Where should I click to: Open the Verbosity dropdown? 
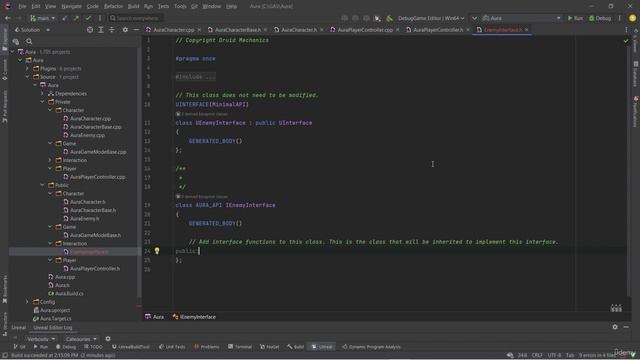point(41,339)
